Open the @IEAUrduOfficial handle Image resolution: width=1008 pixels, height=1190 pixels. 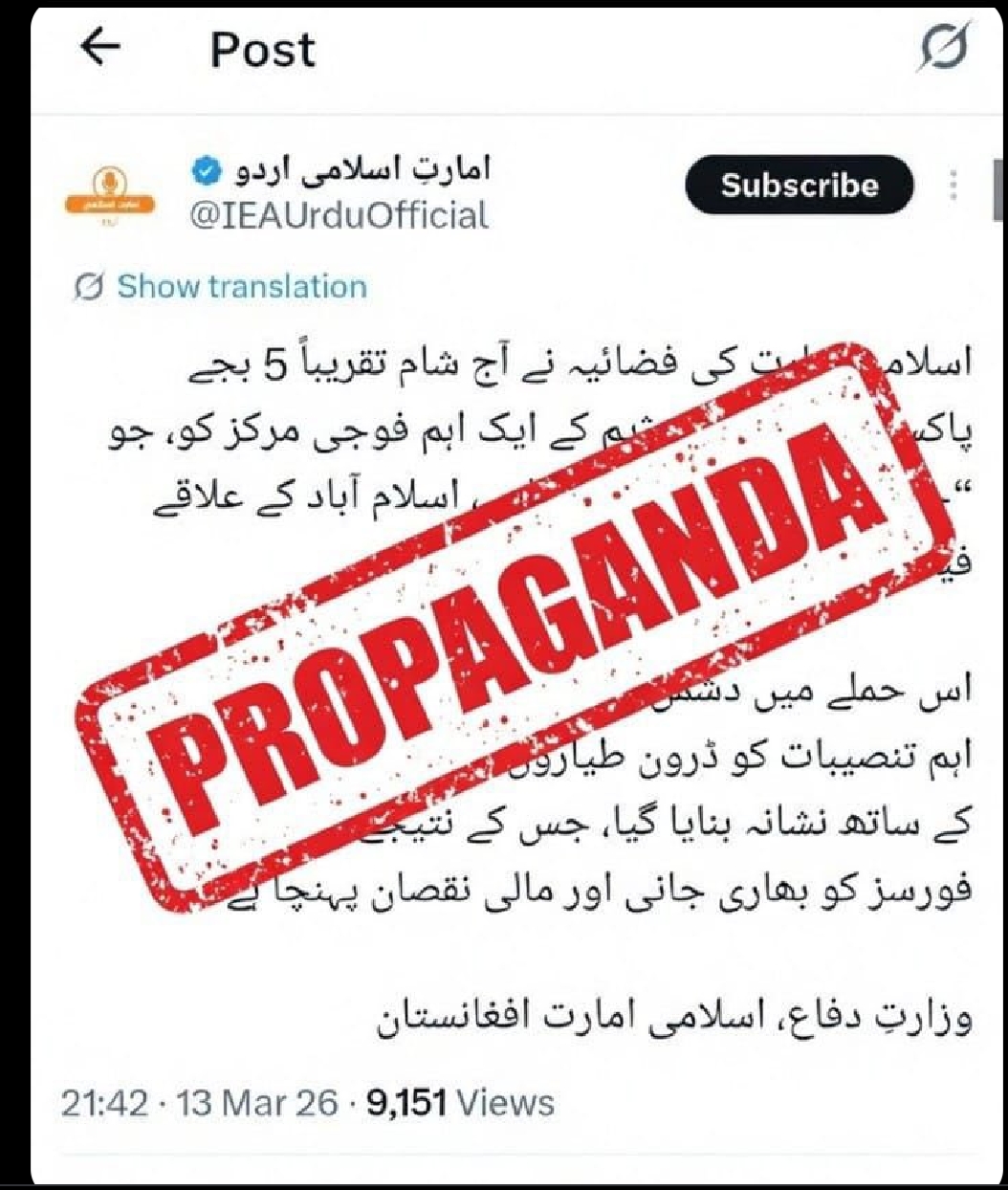click(339, 215)
